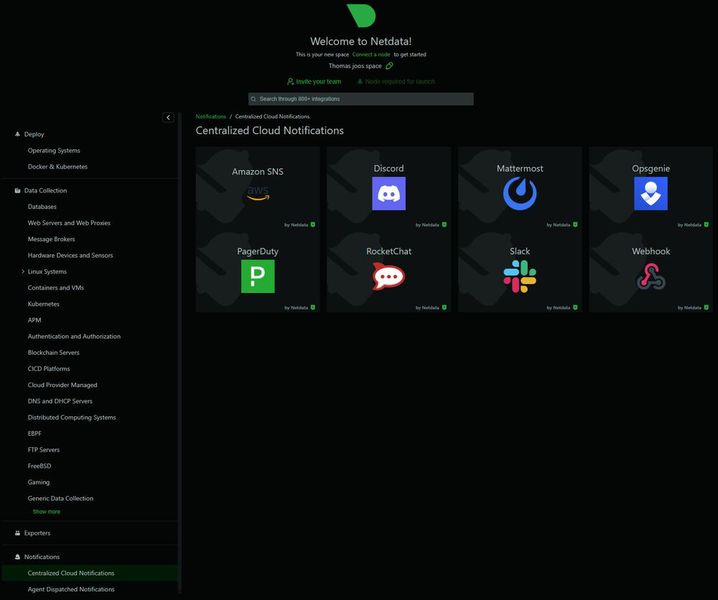Open the Amazon SNS aws logo
Screen dimensions: 718x600
coord(258,193)
